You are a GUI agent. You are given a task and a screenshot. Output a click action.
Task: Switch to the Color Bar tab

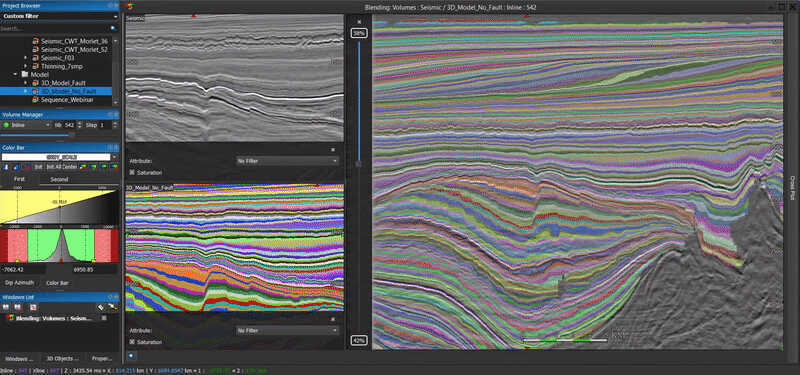[57, 283]
